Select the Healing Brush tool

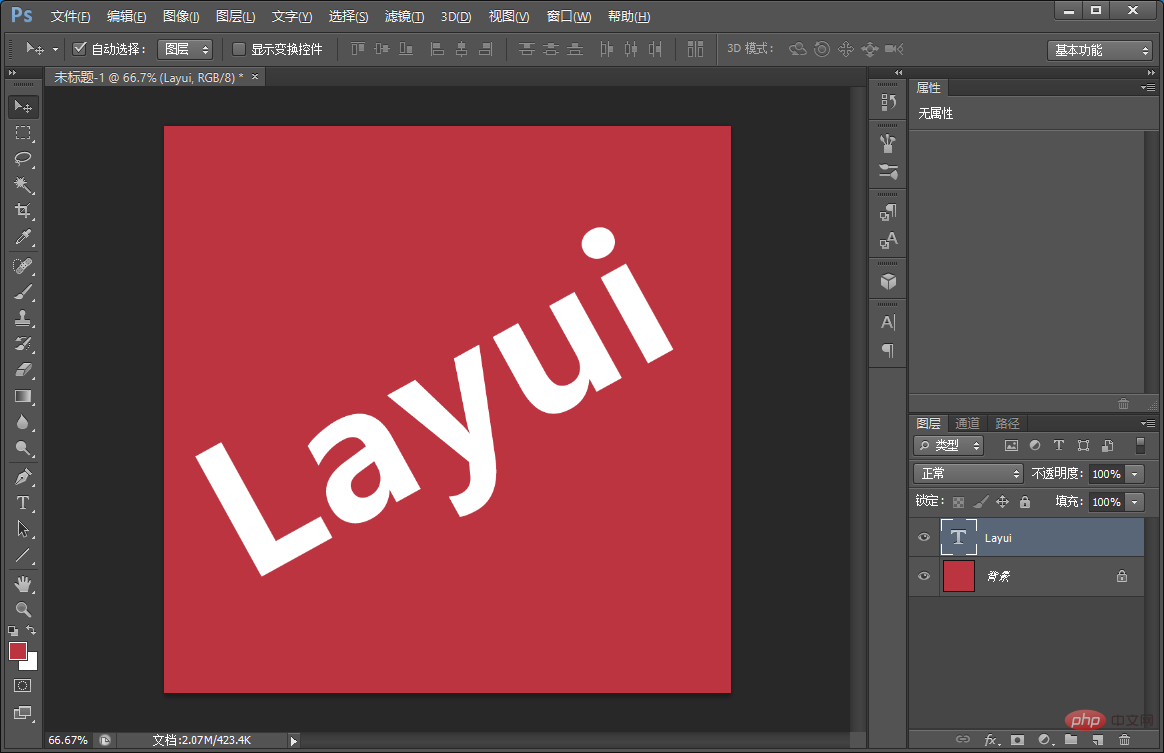point(23,266)
